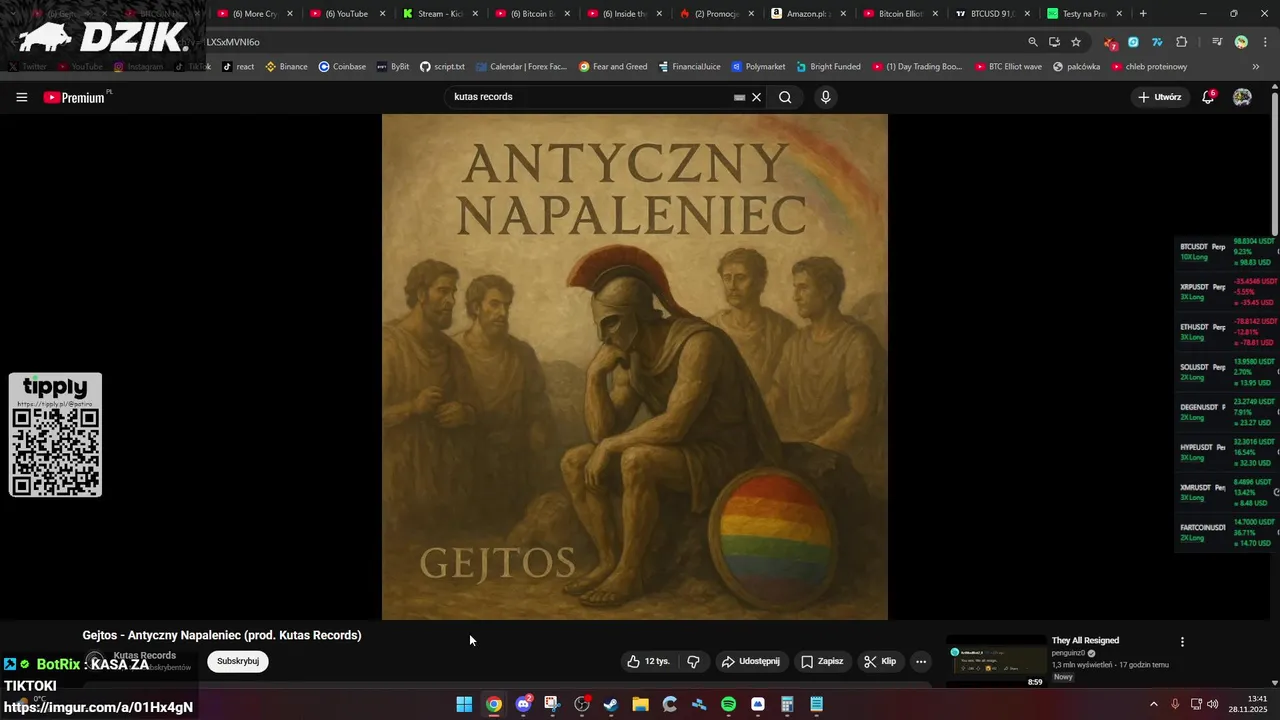Image resolution: width=1280 pixels, height=720 pixels.
Task: Clear the search text with the X
Action: tap(757, 97)
